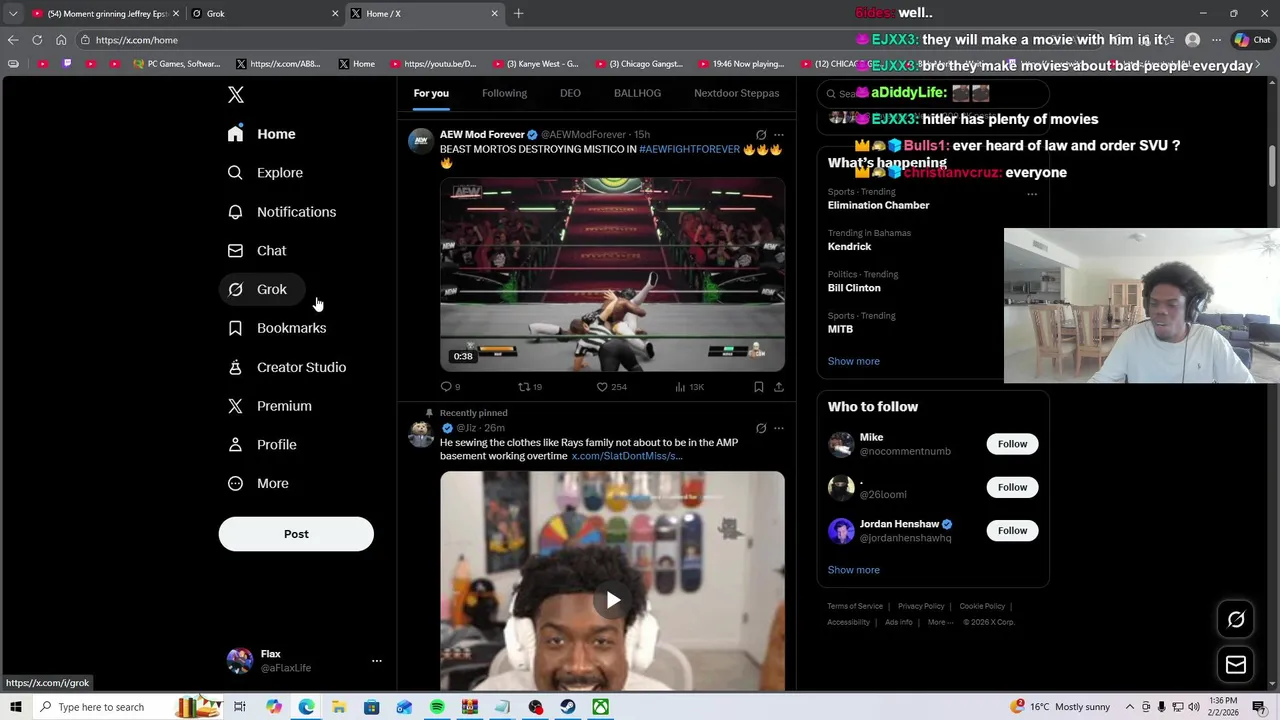
Task: Switch to the Nextdoor Steppas tab
Action: [736, 93]
